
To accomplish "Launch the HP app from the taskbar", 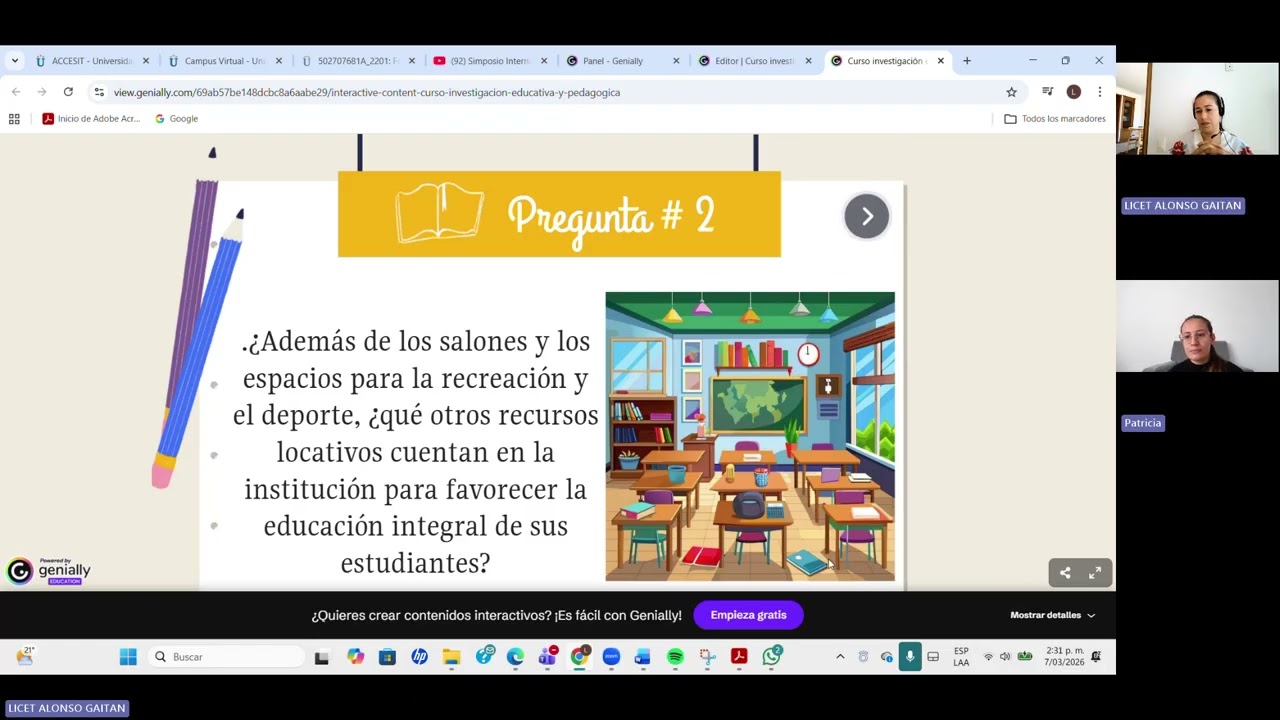I will tap(419, 657).
